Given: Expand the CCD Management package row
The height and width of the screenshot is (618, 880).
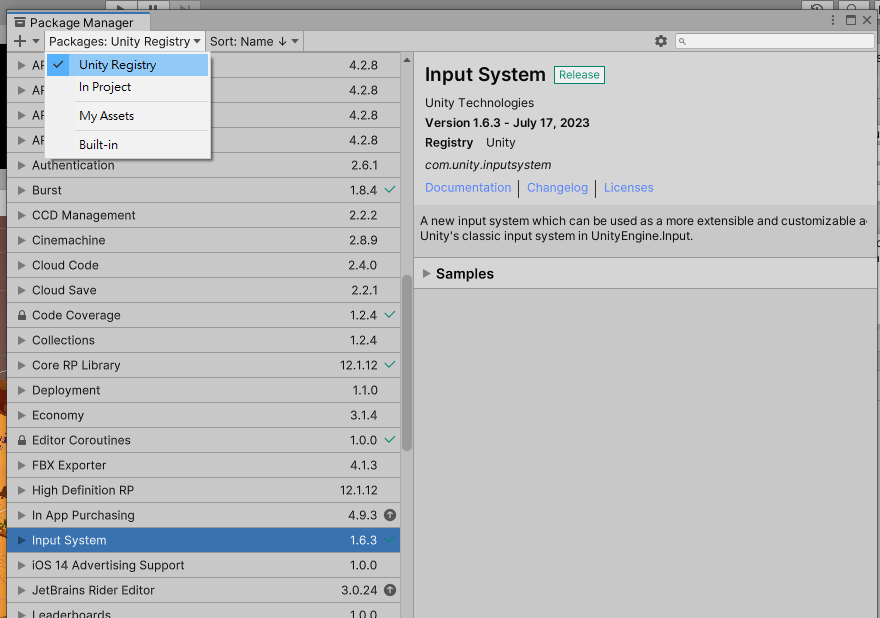Looking at the screenshot, I should [x=21, y=215].
